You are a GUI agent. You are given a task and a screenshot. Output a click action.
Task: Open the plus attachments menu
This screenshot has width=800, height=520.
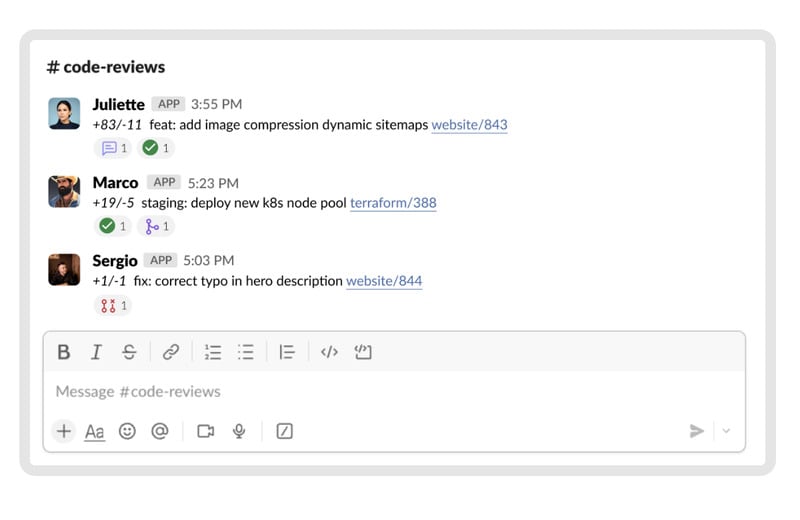[64, 431]
